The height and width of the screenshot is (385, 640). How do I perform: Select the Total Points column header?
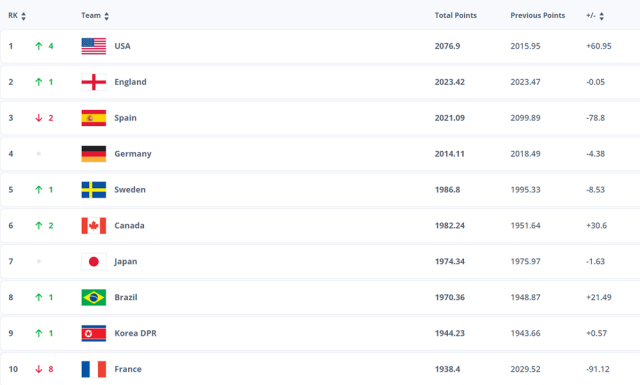click(456, 16)
